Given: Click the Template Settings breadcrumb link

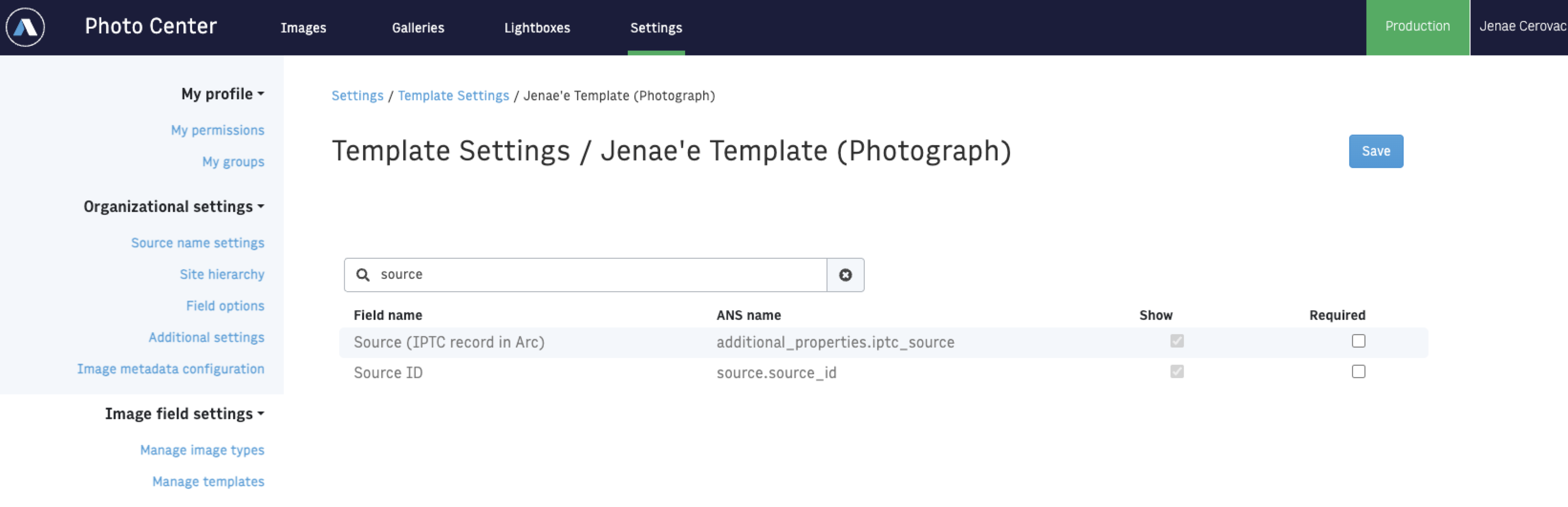Looking at the screenshot, I should click(453, 95).
